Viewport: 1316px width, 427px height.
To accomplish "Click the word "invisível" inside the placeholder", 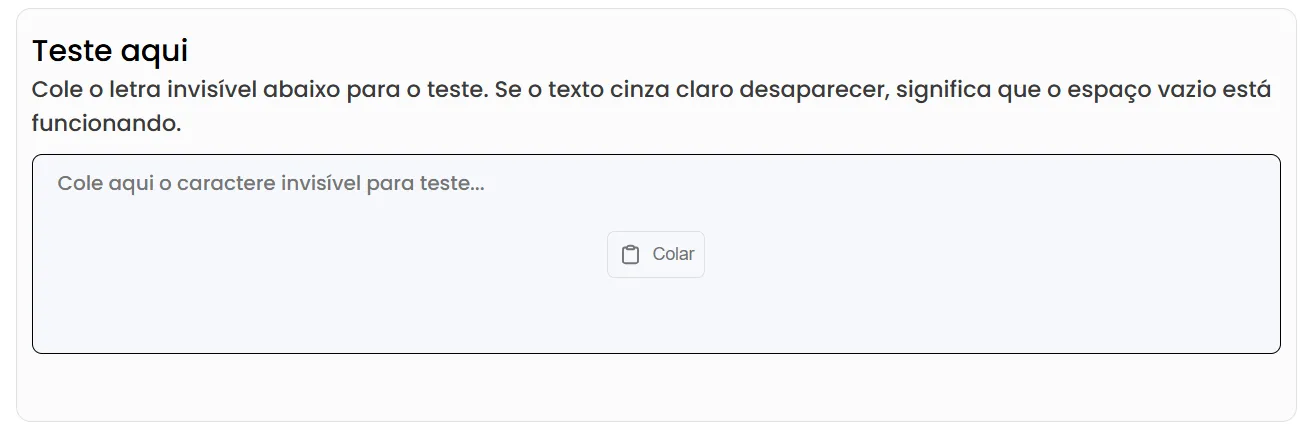I will click(x=321, y=184).
